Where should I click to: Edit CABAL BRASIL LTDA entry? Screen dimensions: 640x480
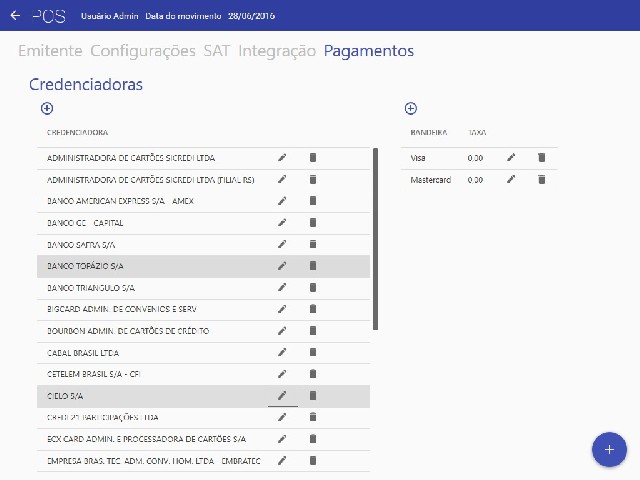pos(282,352)
